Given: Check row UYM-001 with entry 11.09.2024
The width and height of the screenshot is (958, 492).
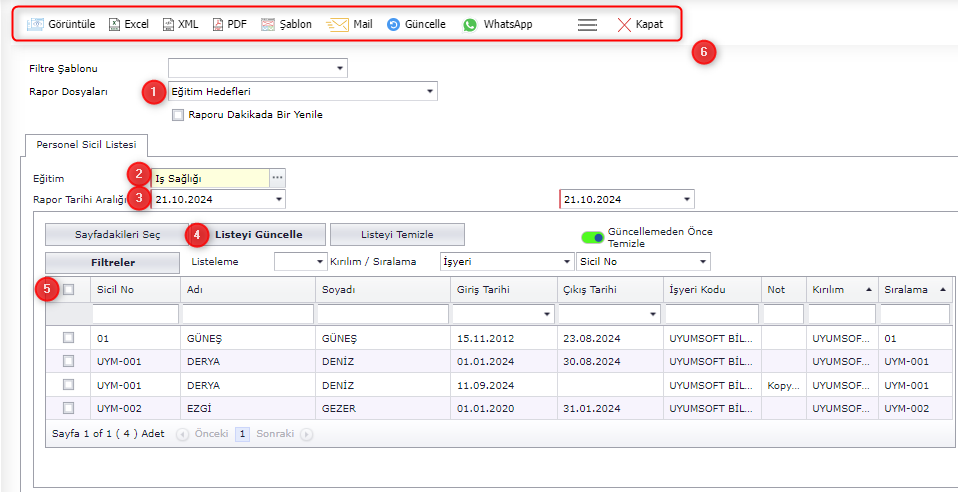Looking at the screenshot, I should (x=68, y=384).
